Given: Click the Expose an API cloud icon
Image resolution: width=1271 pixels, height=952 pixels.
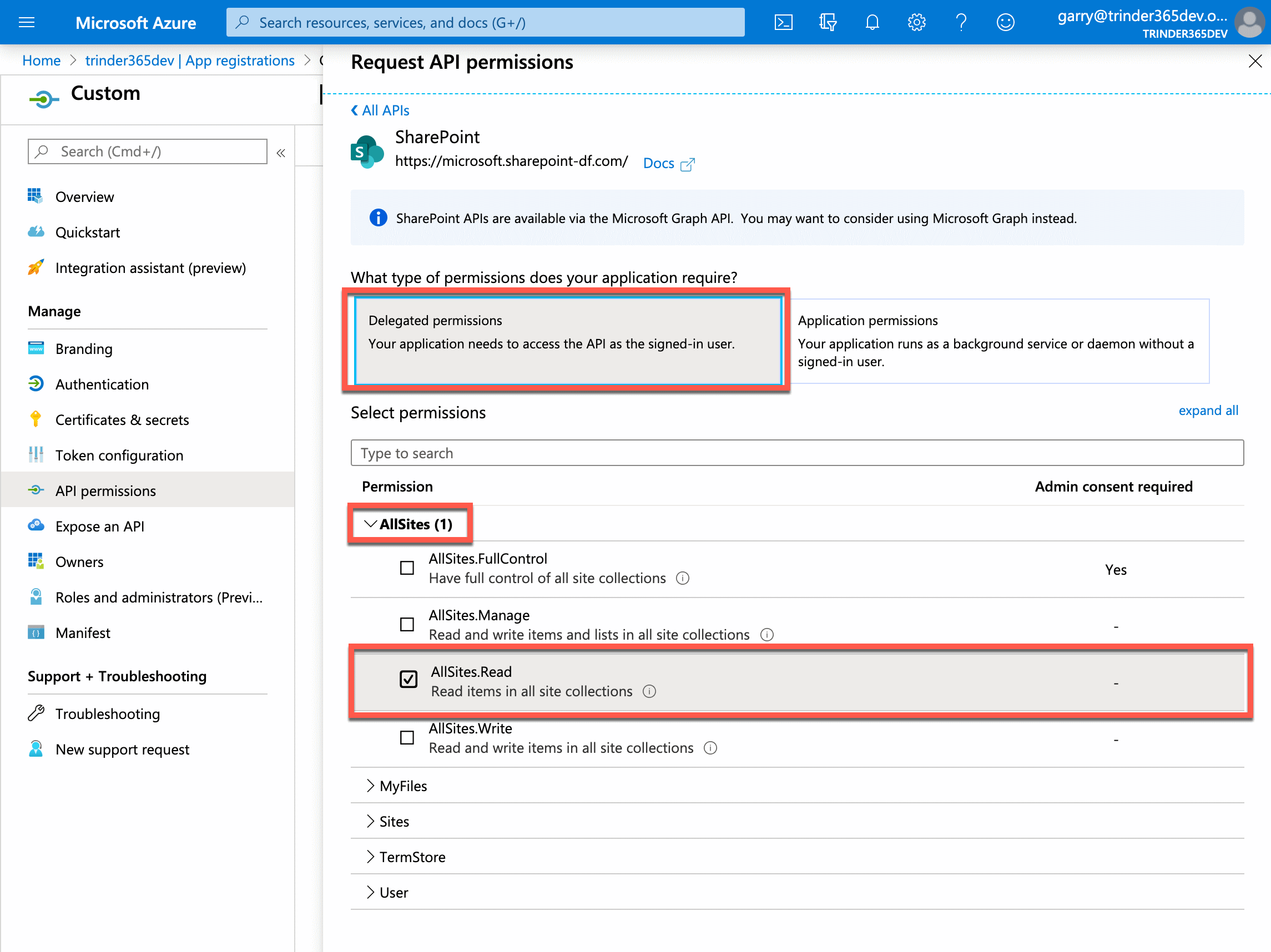Looking at the screenshot, I should coord(36,525).
